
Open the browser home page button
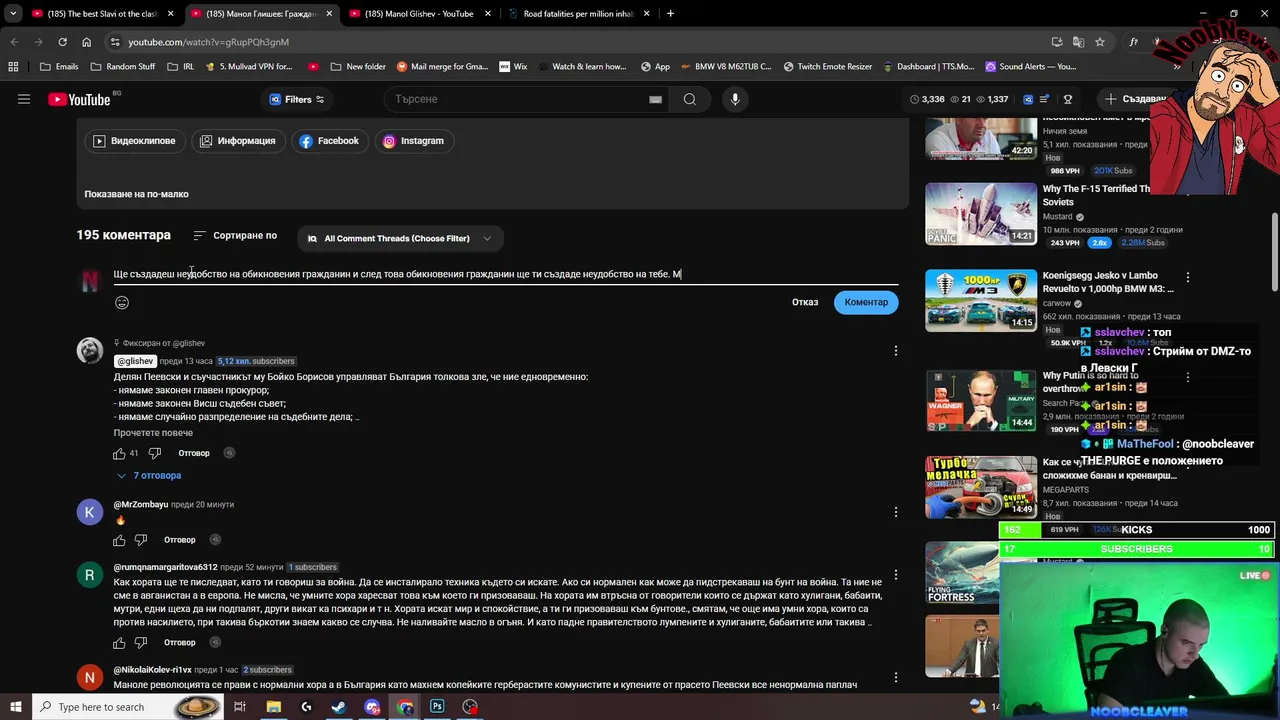click(x=86, y=42)
